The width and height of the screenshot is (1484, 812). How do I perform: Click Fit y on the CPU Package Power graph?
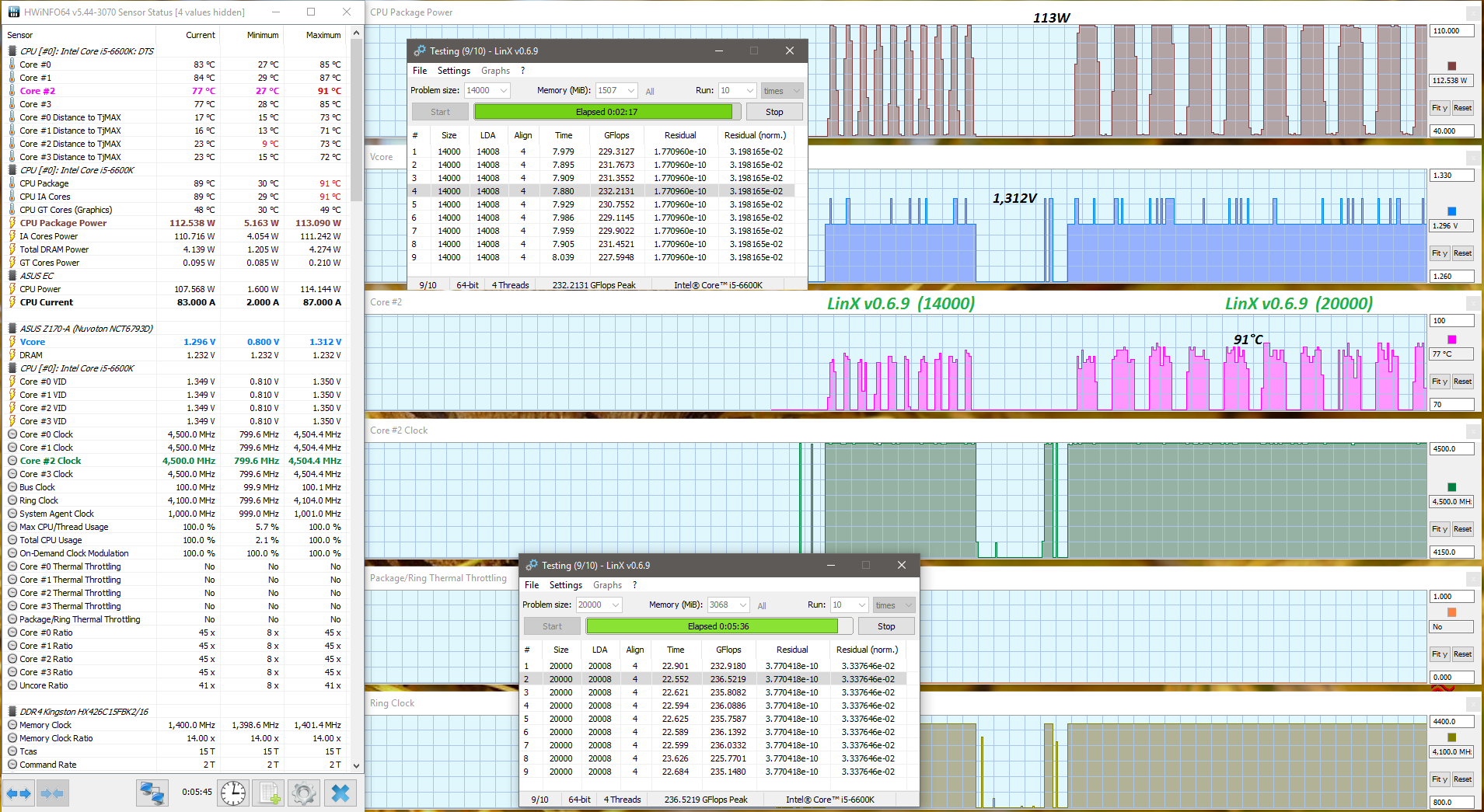click(1440, 108)
